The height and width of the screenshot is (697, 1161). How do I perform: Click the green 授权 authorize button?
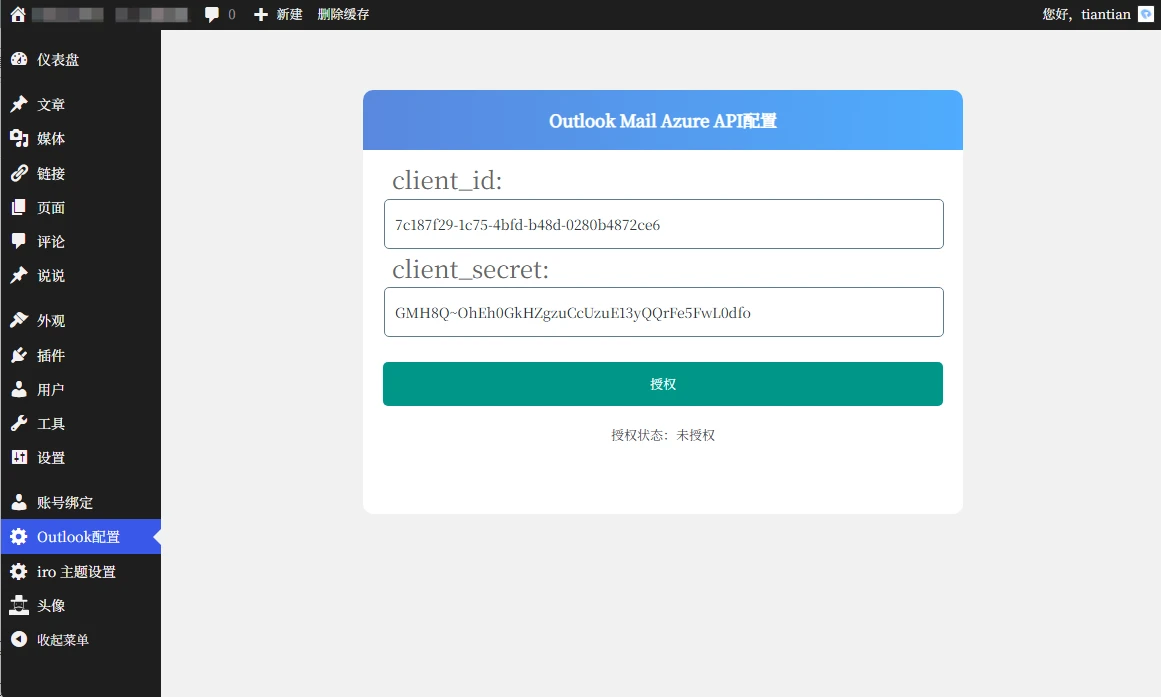point(663,384)
